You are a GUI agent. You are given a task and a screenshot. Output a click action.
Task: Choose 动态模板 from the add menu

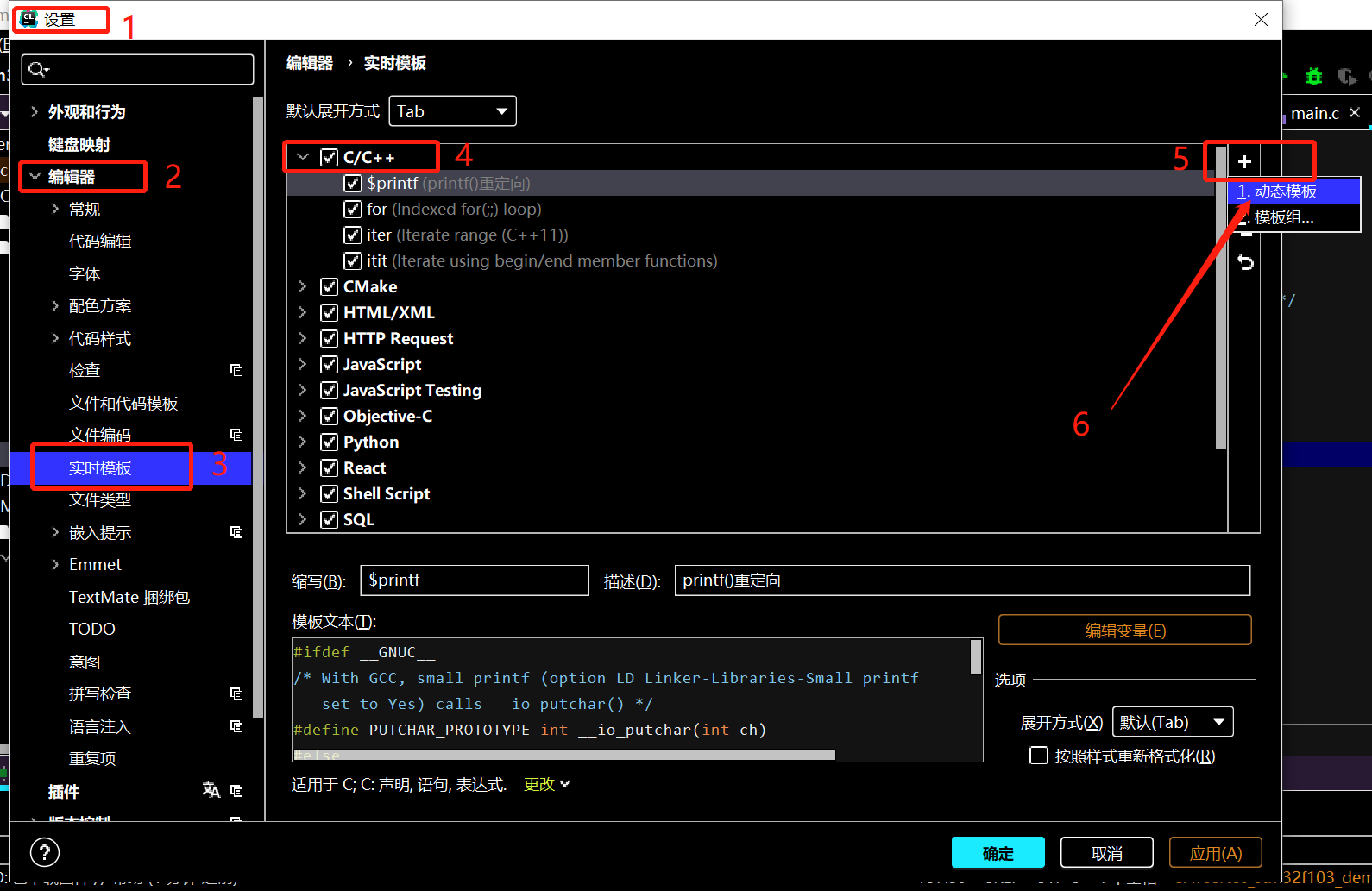(1294, 191)
